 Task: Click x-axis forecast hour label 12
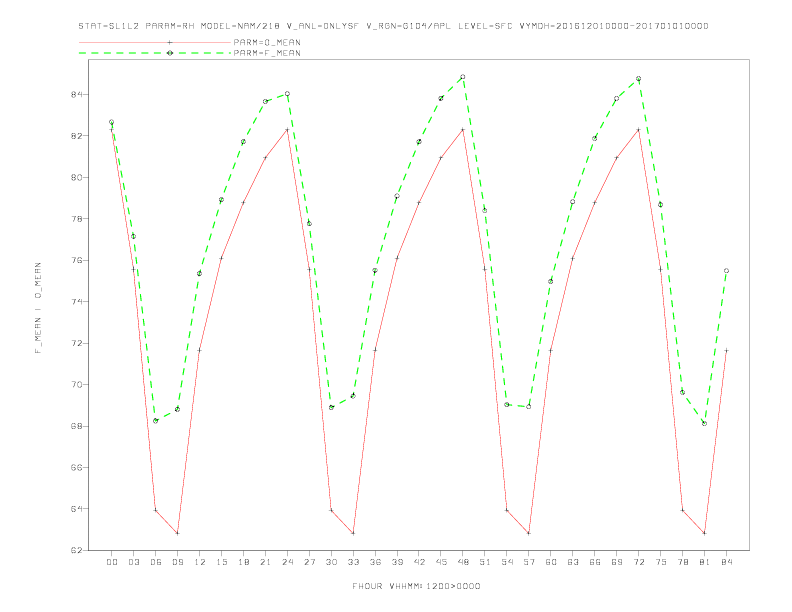[200, 562]
